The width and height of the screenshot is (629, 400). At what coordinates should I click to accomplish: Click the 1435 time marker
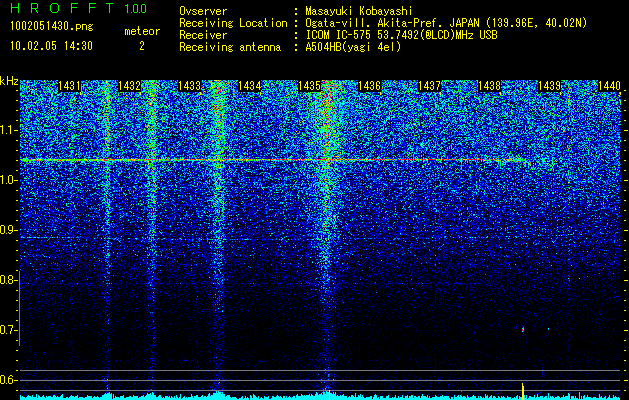click(309, 86)
